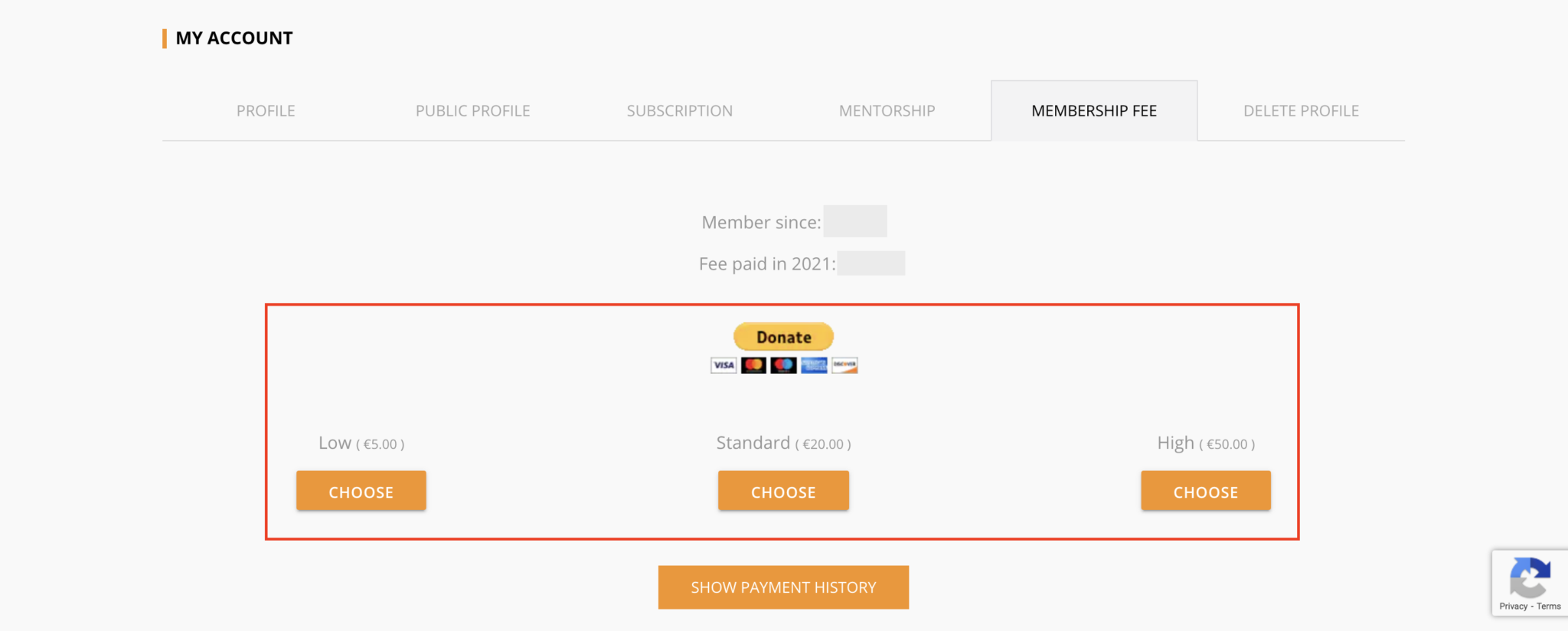The width and height of the screenshot is (1568, 631).
Task: Choose the Standard €20.00 membership fee
Action: (783, 491)
